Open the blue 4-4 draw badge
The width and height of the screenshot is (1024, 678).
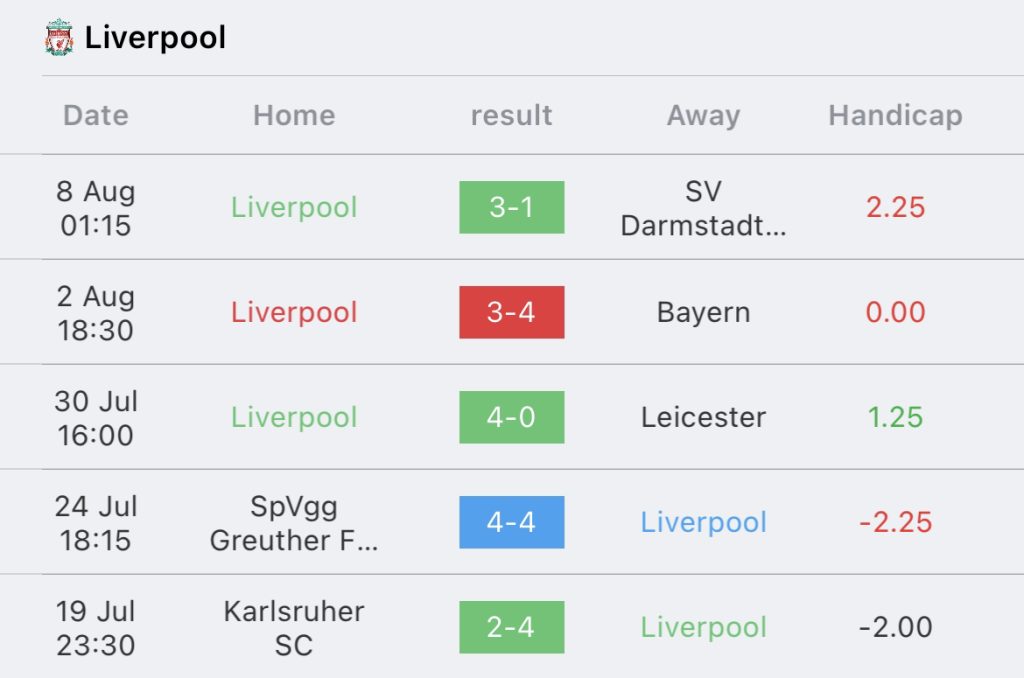pyautogui.click(x=511, y=522)
